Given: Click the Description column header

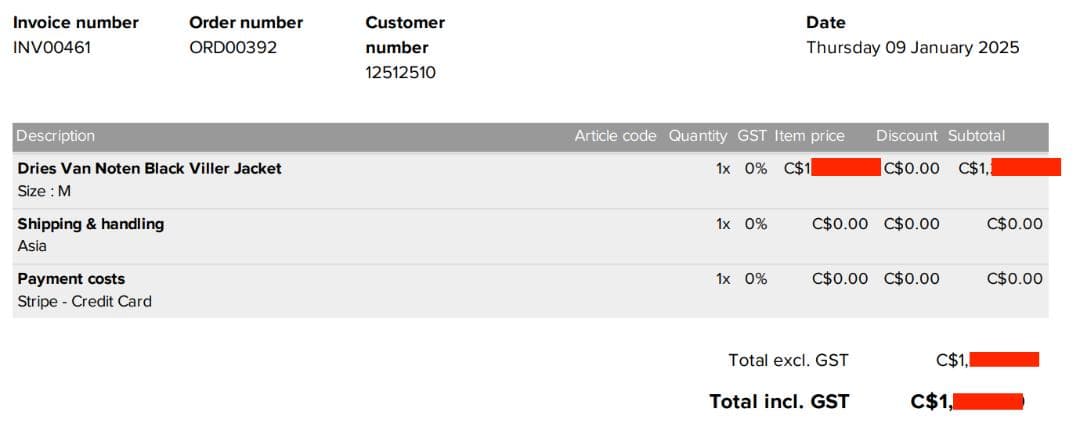Looking at the screenshot, I should (56, 136).
